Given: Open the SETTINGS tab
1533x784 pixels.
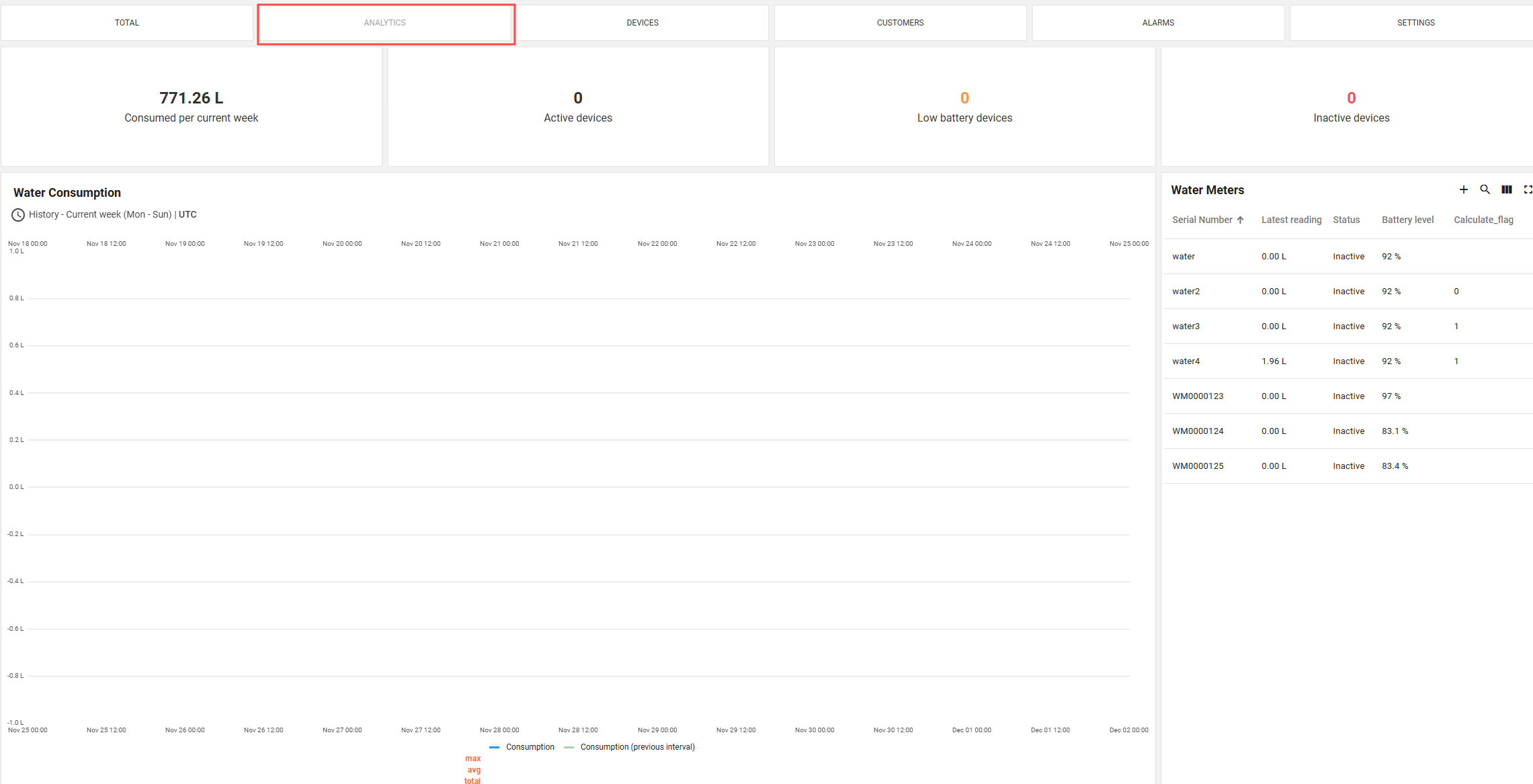Looking at the screenshot, I should [x=1415, y=23].
